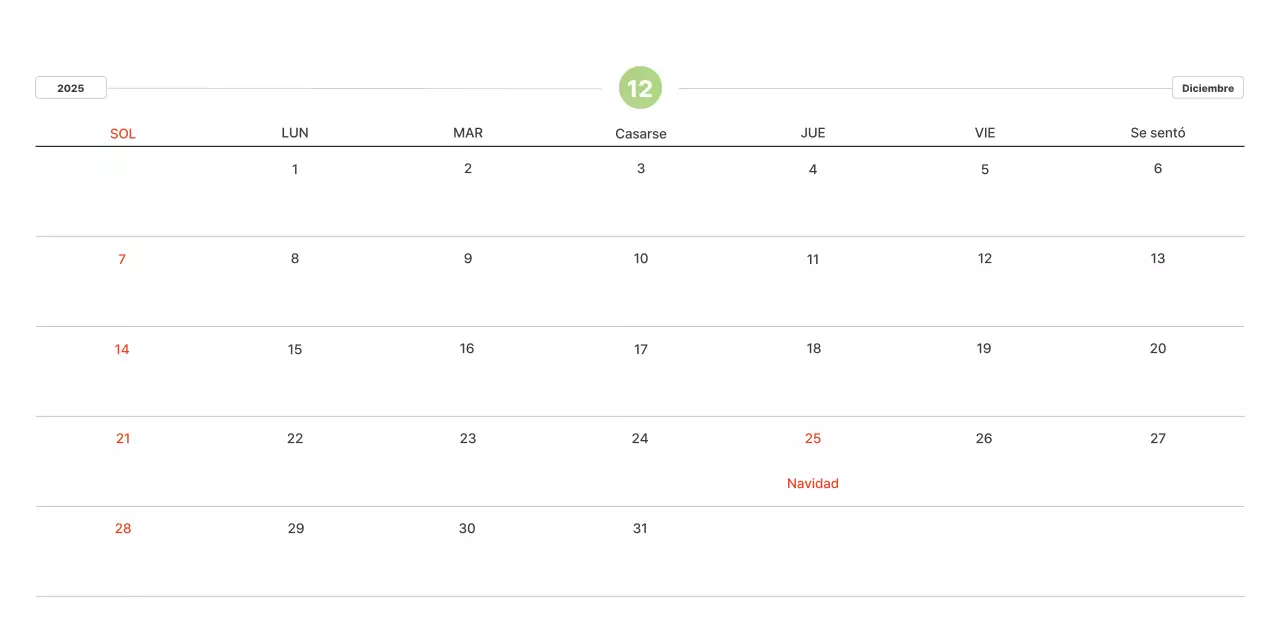Choose December 1 on the calendar

point(295,169)
